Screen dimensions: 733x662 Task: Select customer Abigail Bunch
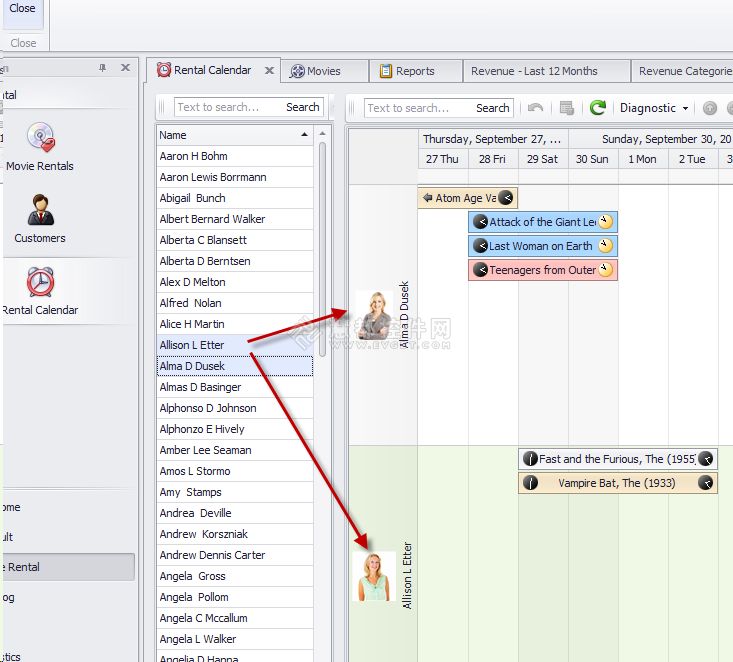235,198
